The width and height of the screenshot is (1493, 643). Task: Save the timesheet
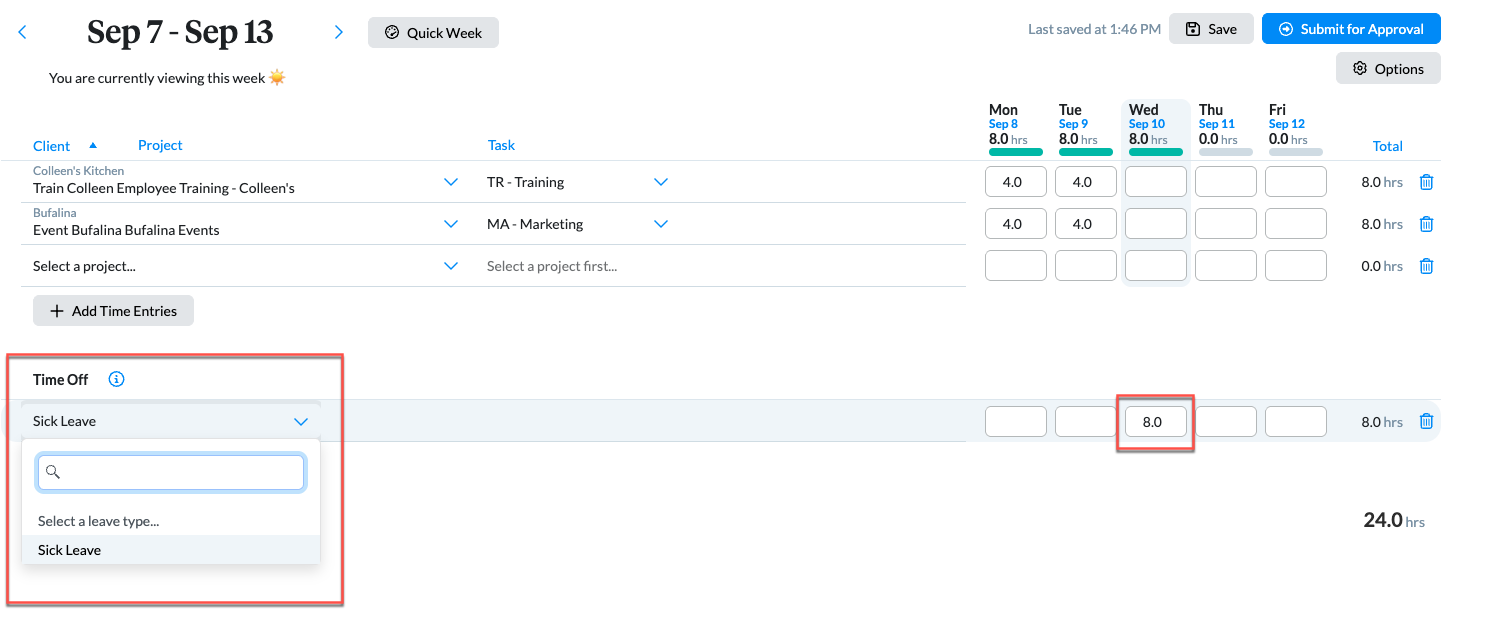pos(1211,29)
